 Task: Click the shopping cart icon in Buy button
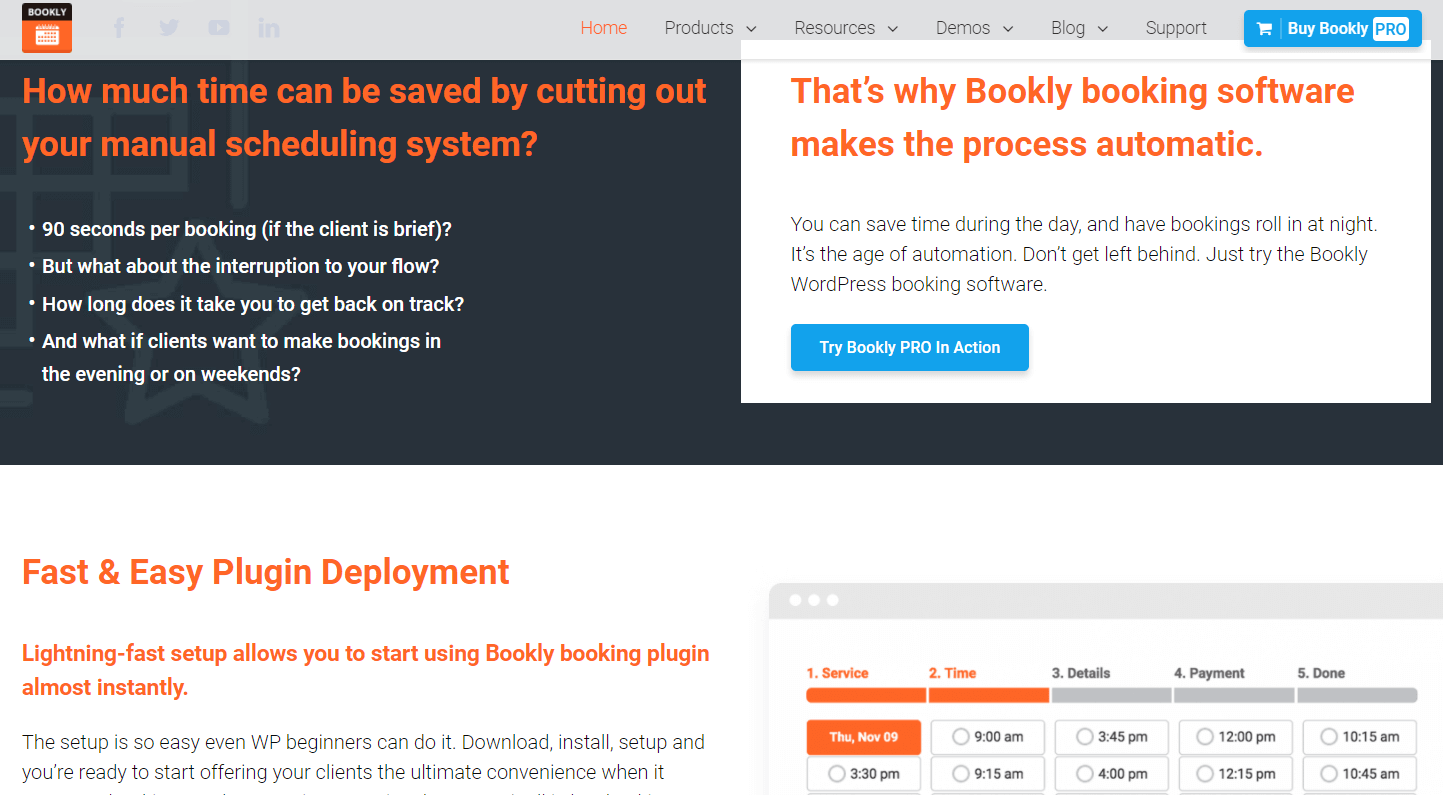(x=1264, y=29)
